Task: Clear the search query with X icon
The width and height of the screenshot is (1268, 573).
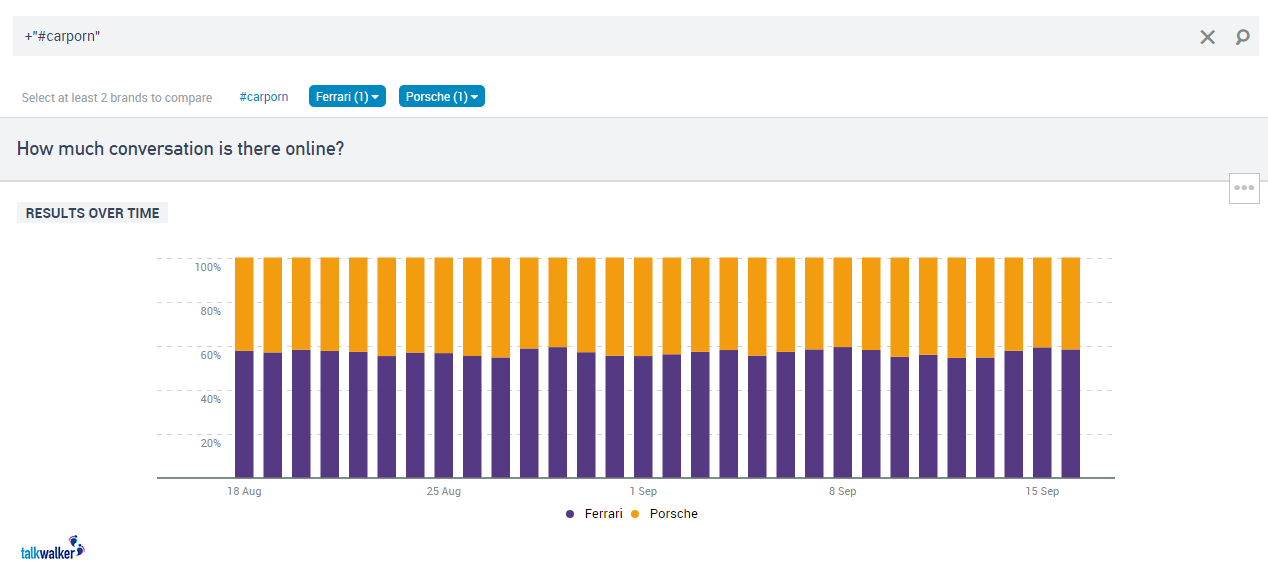Action: [x=1207, y=37]
